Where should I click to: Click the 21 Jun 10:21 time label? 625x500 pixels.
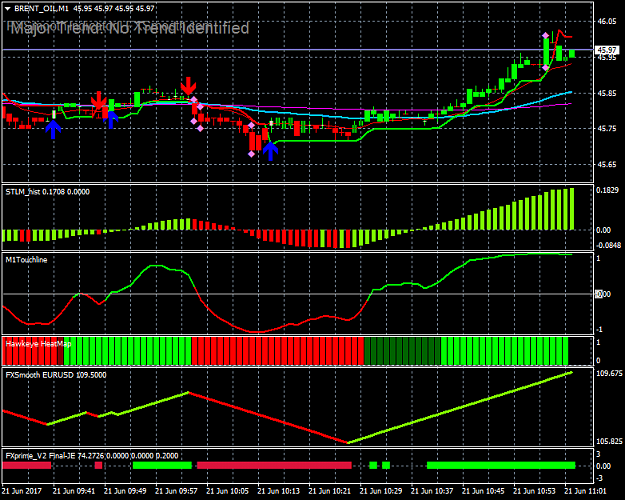(330, 491)
